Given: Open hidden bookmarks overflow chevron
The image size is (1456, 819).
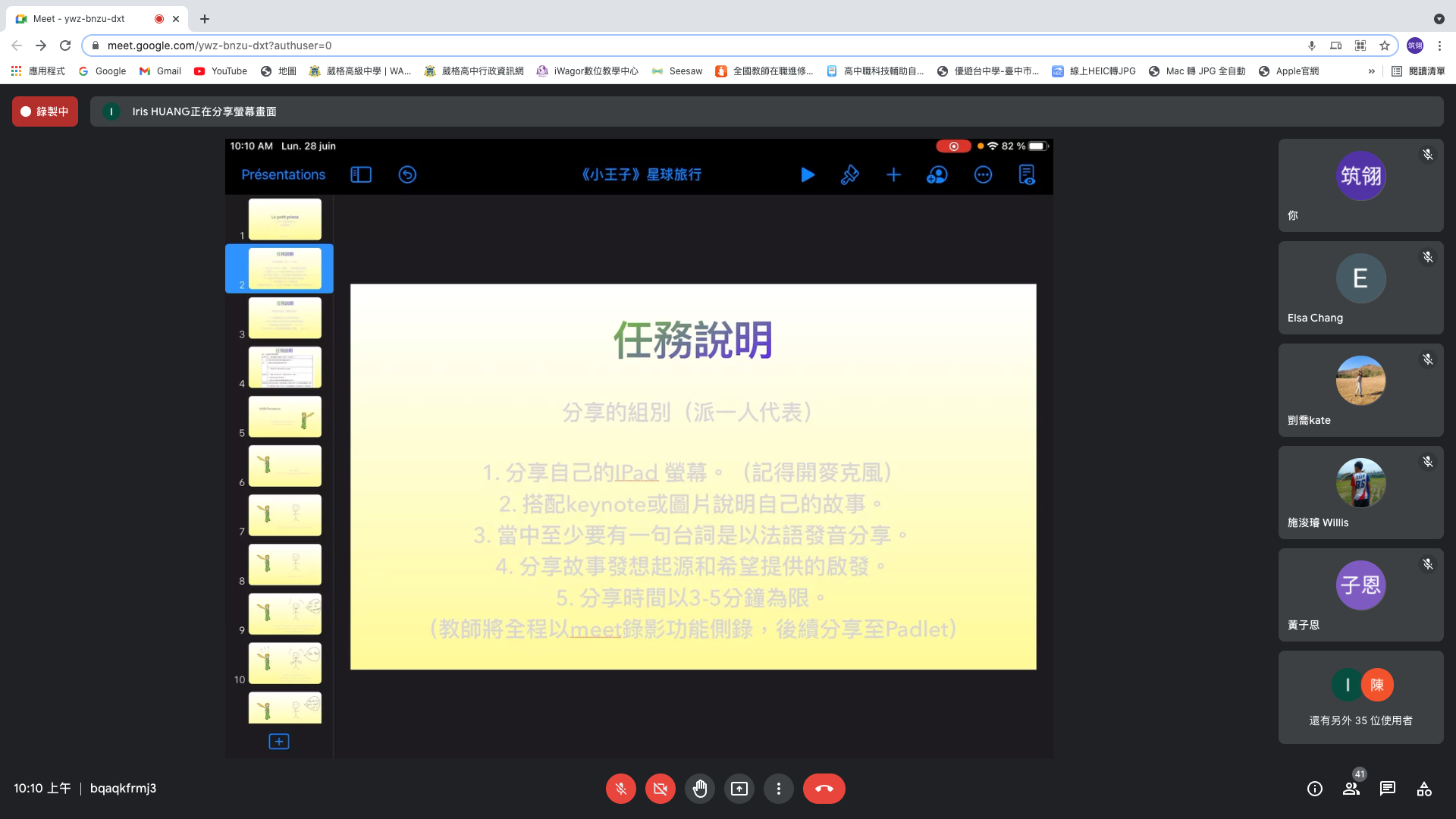Looking at the screenshot, I should [x=1371, y=71].
